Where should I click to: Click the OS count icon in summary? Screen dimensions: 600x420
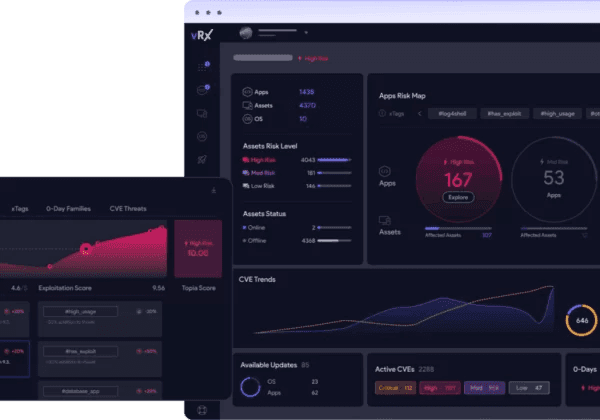click(247, 119)
